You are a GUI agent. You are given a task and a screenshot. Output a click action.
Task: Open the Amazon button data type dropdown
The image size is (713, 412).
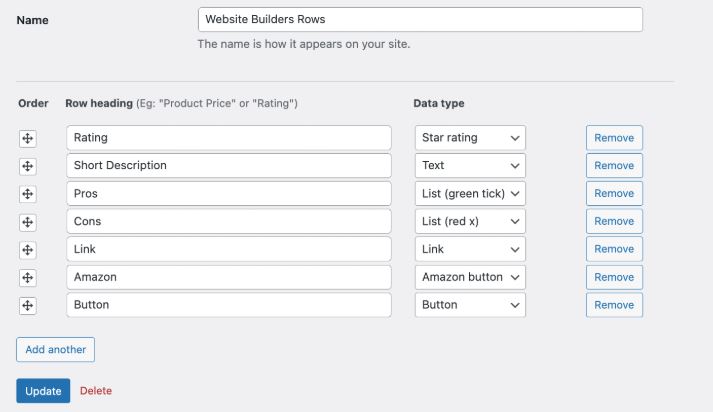(x=470, y=277)
